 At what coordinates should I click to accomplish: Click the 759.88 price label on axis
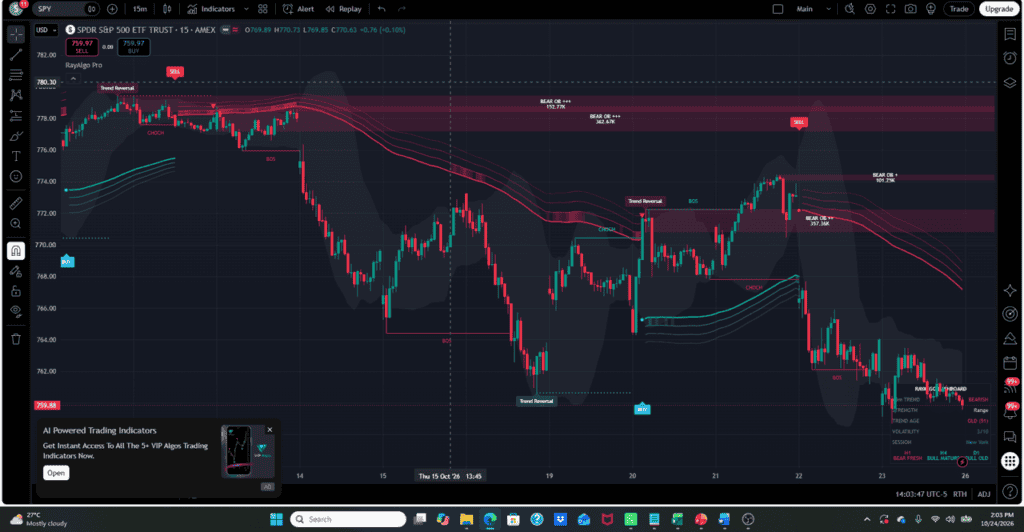(46, 405)
